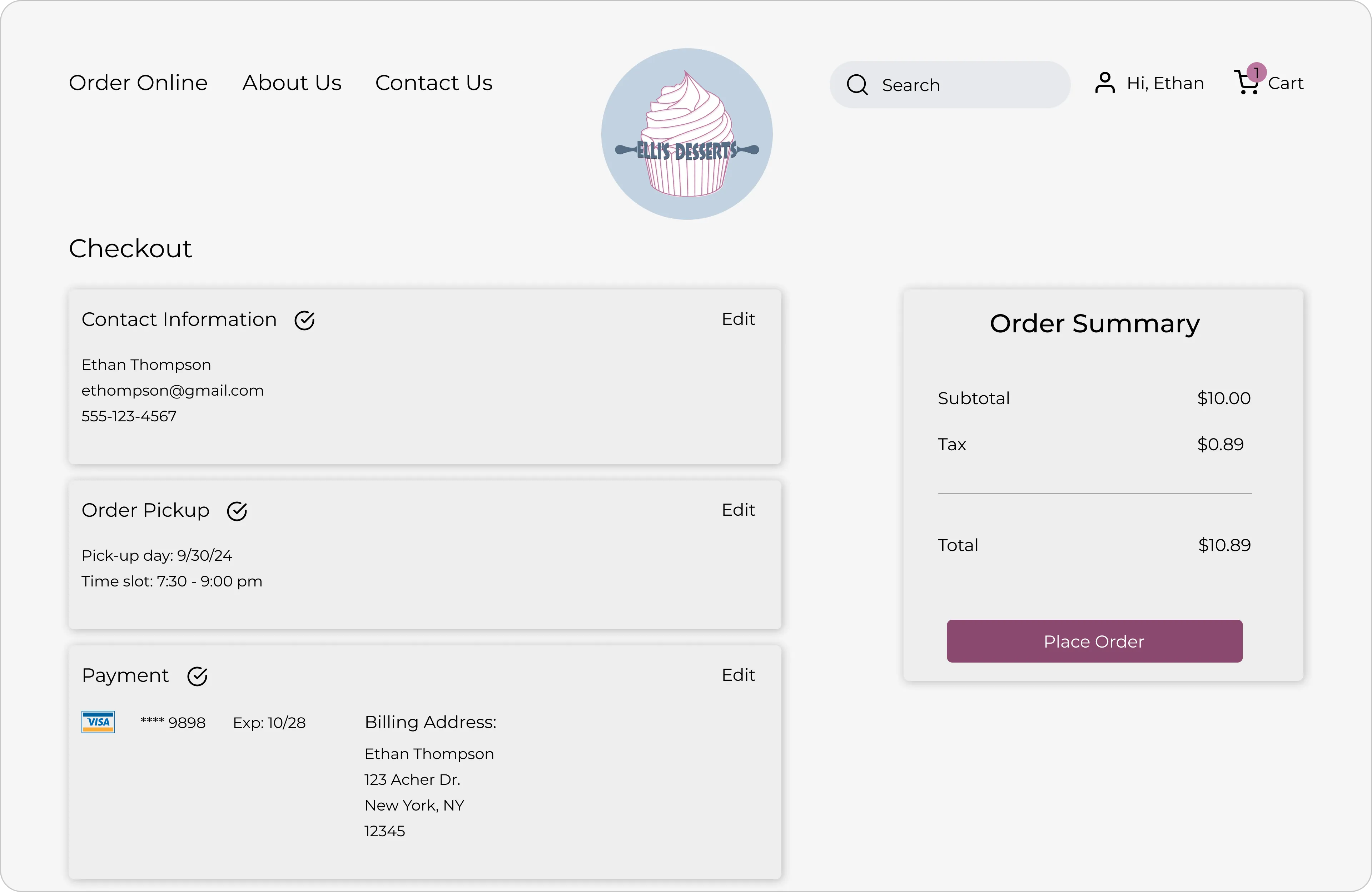Open the Order Online menu

click(138, 83)
